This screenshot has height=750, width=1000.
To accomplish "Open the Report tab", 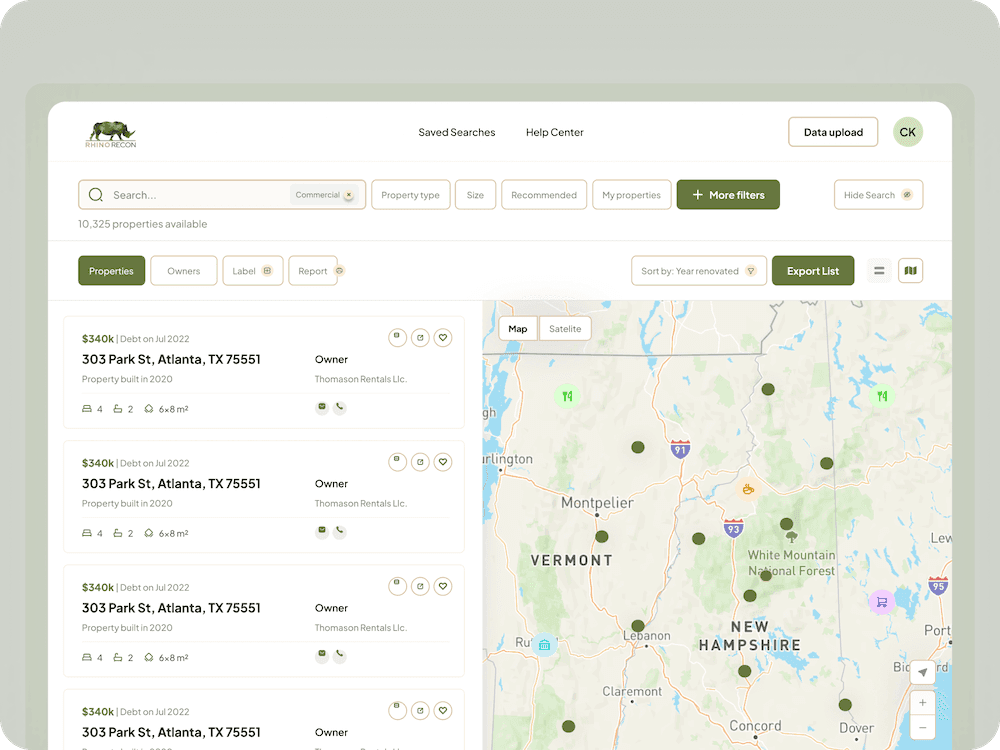I will tap(312, 270).
